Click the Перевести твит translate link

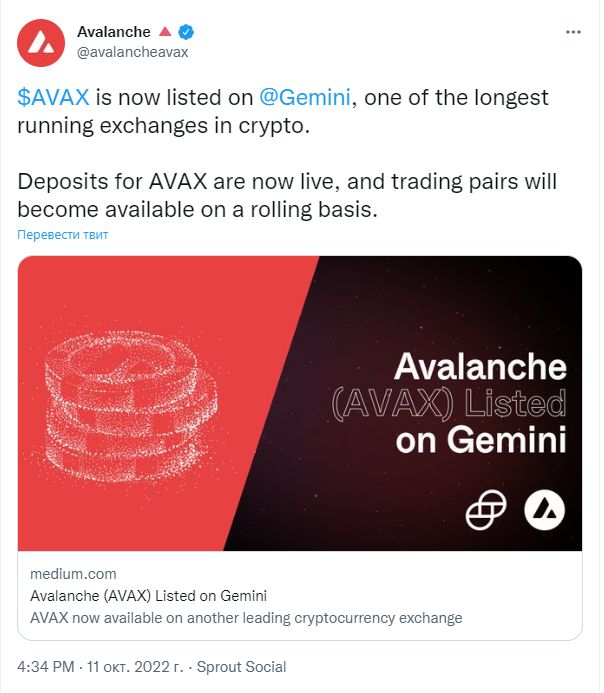pyautogui.click(x=62, y=235)
